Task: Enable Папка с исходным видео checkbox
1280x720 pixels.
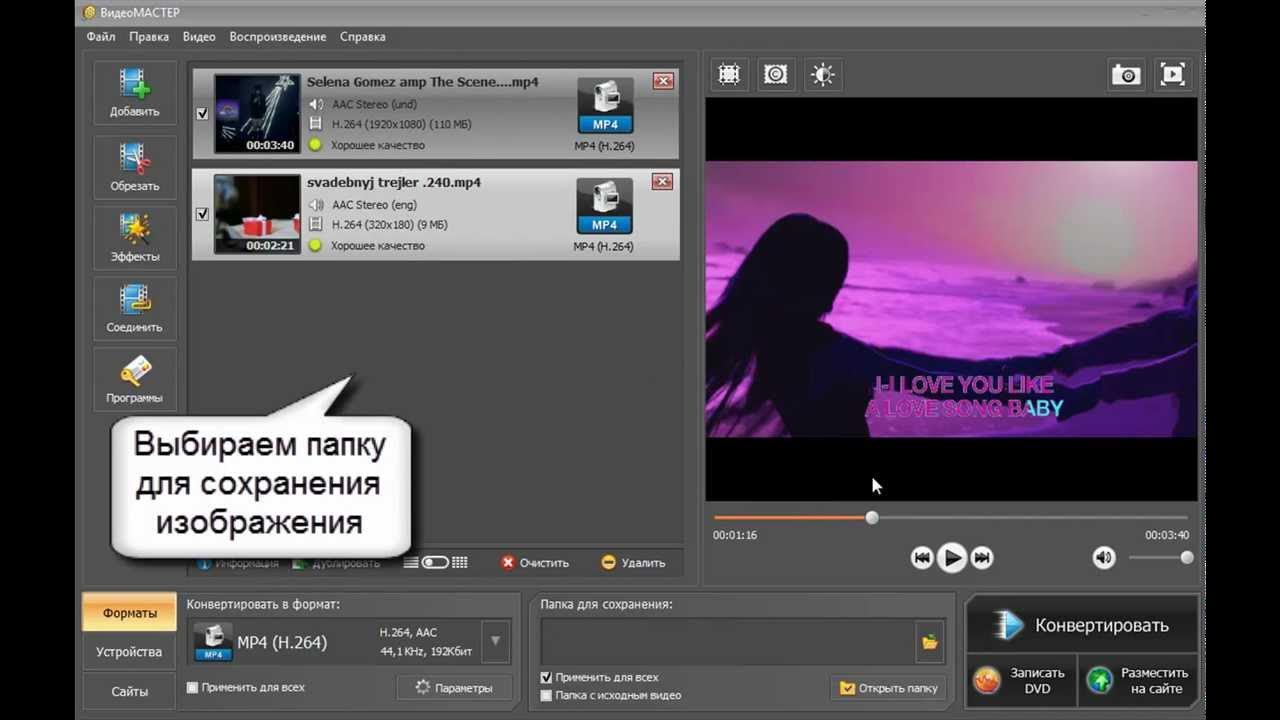Action: [546, 695]
